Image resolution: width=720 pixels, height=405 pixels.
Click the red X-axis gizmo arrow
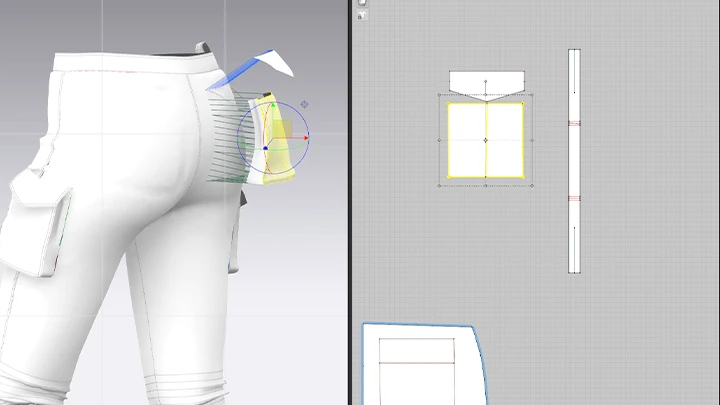pyautogui.click(x=306, y=137)
